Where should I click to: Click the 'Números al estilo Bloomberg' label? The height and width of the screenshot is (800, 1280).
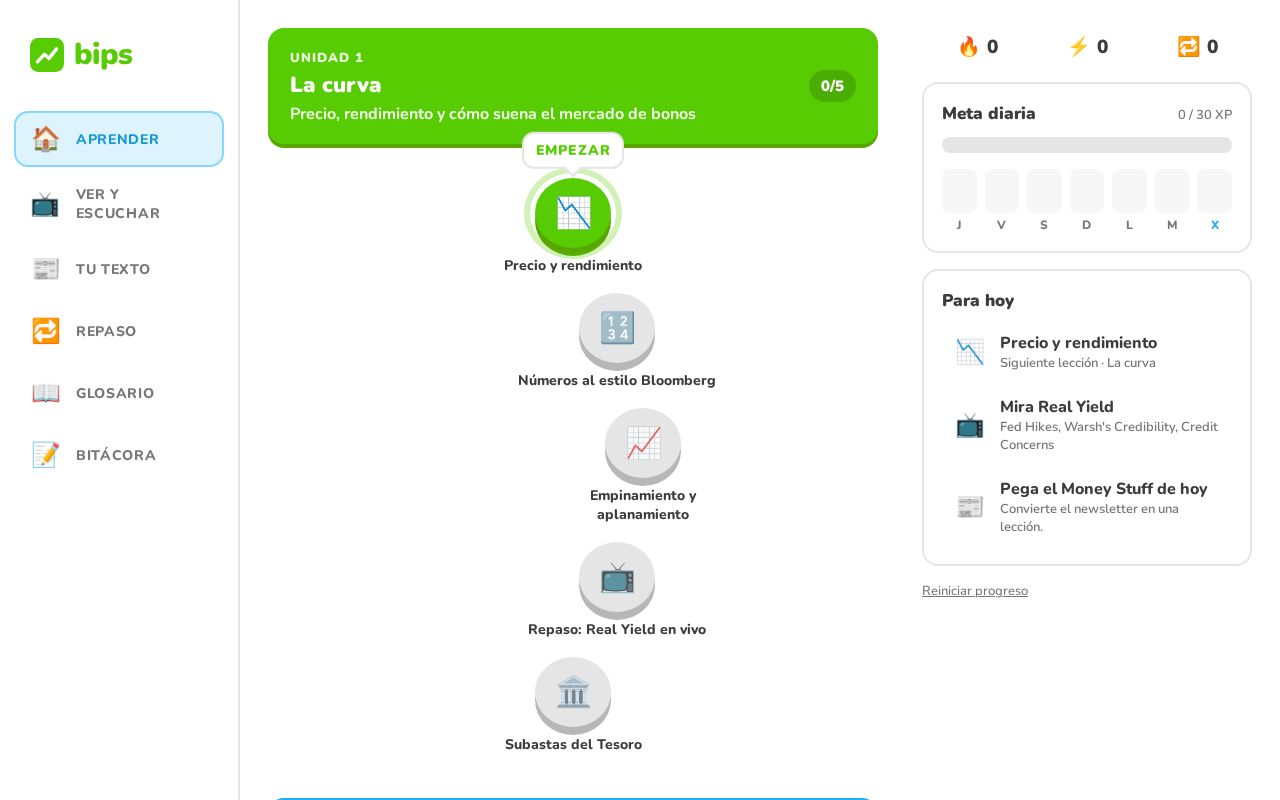click(x=617, y=381)
